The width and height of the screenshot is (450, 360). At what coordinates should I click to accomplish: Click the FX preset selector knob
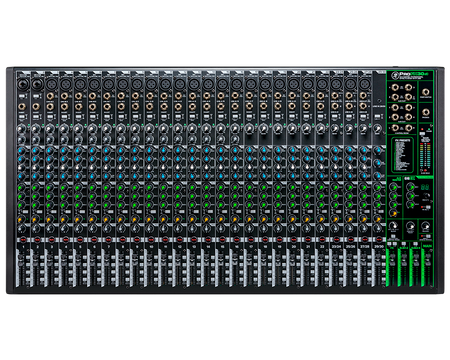(x=427, y=196)
